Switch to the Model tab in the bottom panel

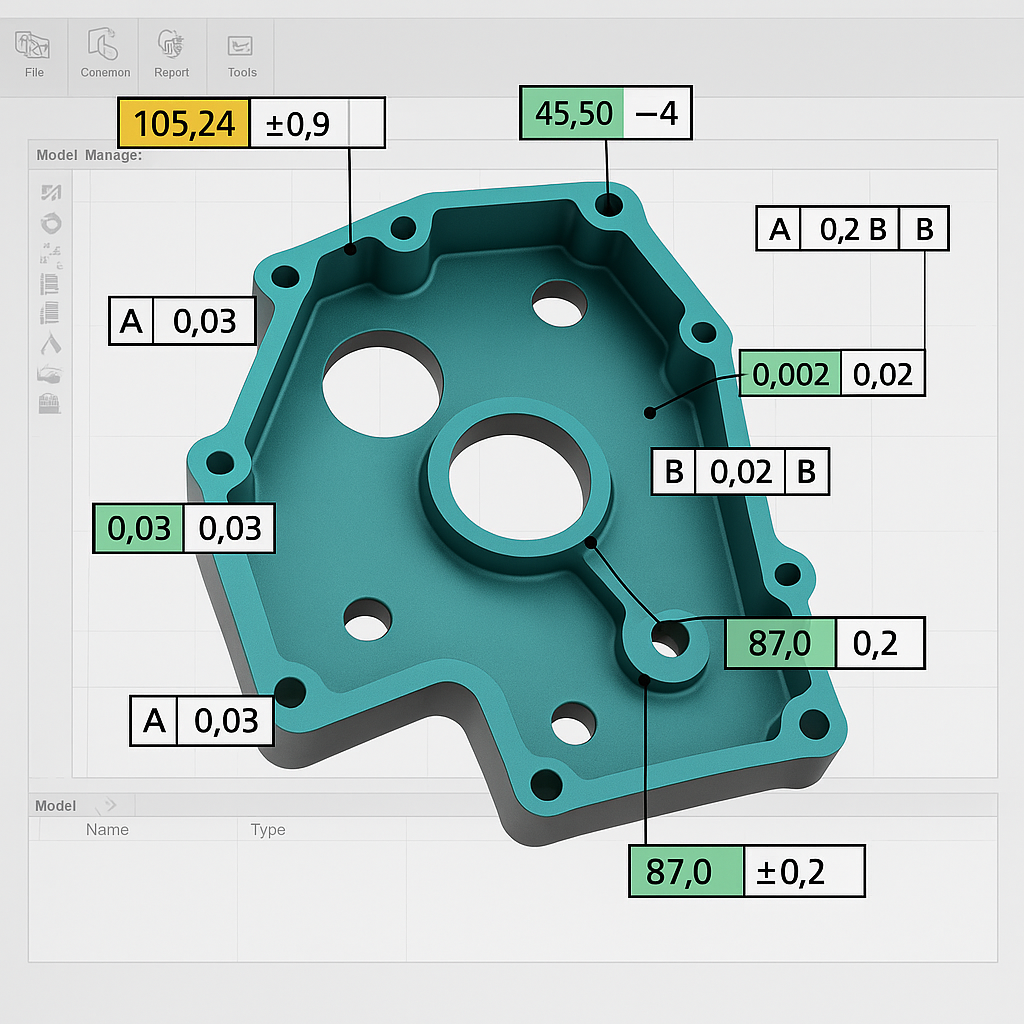(x=56, y=806)
